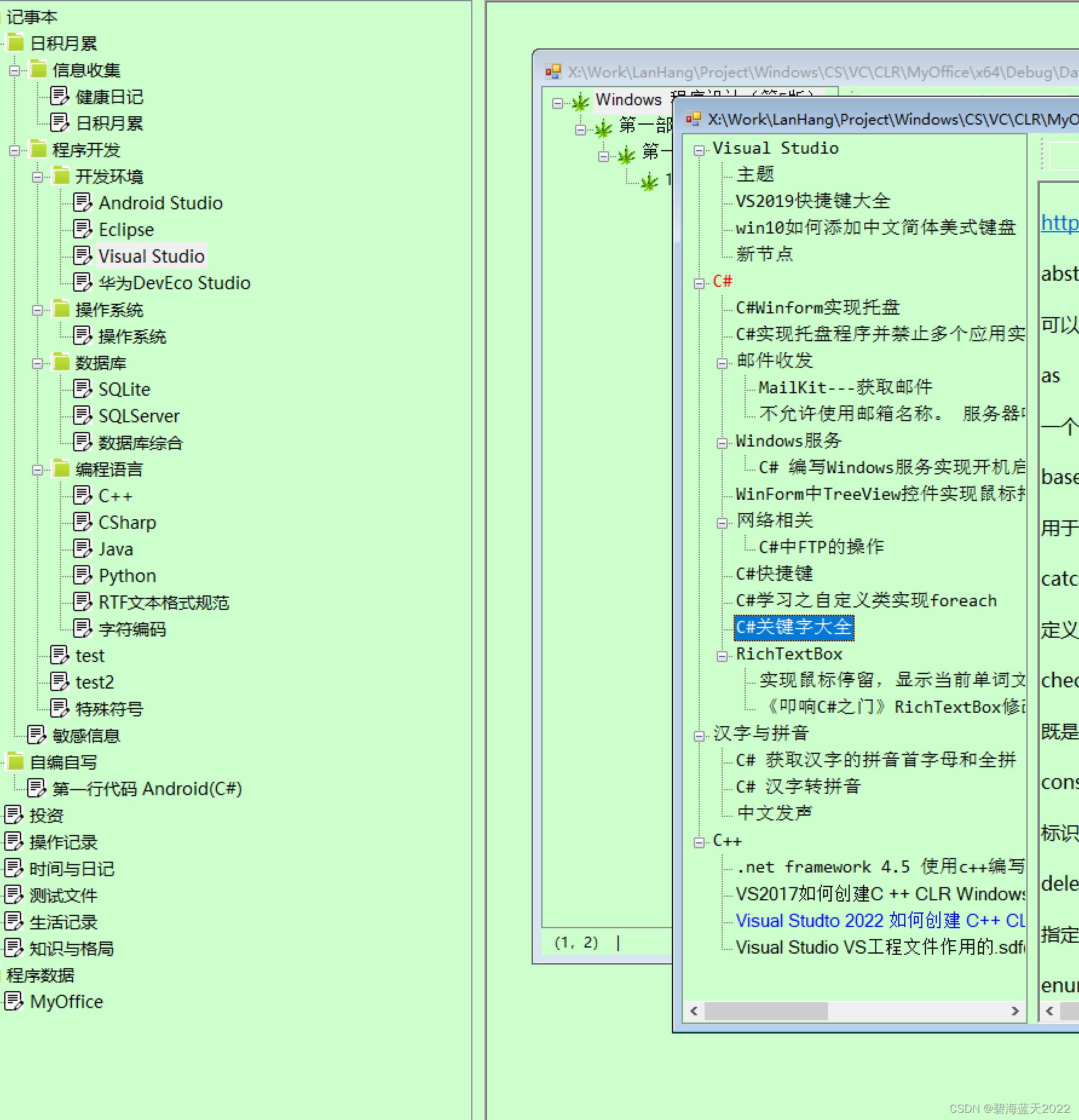This screenshot has height=1120, width=1079.
Task: Select C# 汉字转拼音 item
Action: coord(798,787)
